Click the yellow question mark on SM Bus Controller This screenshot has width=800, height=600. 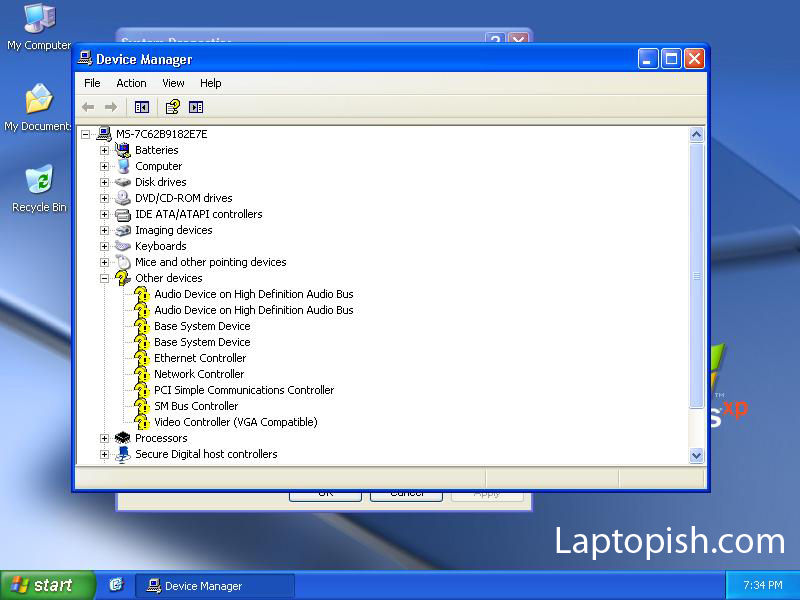point(143,406)
